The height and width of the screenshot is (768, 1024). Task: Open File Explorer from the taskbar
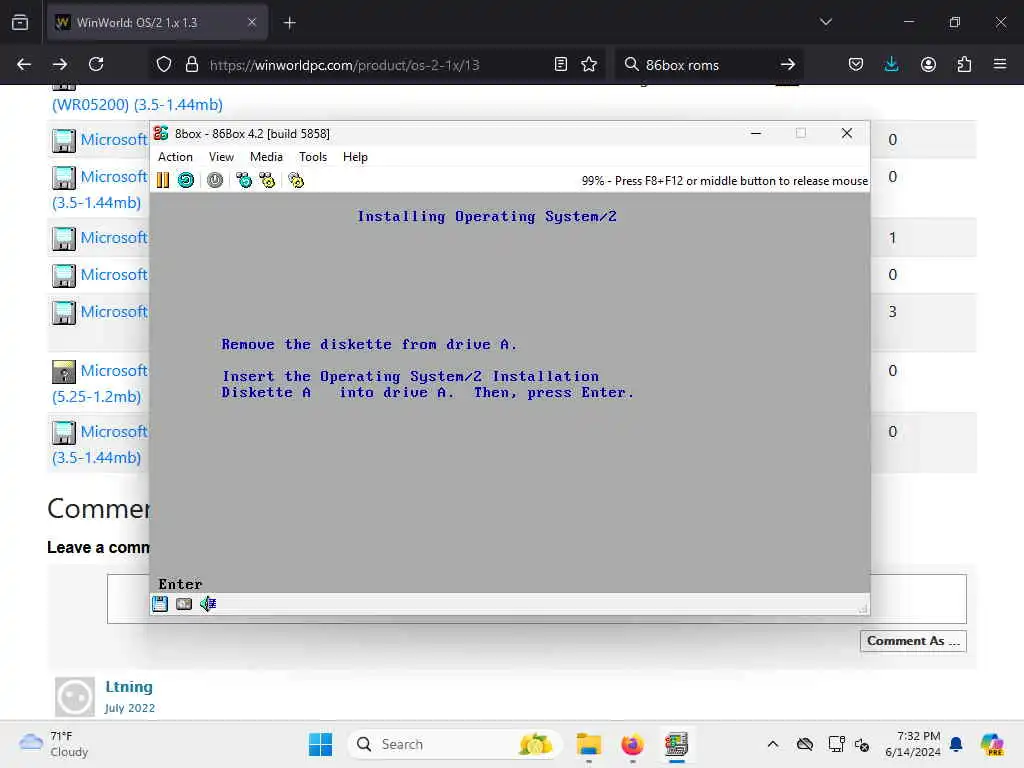tap(589, 744)
